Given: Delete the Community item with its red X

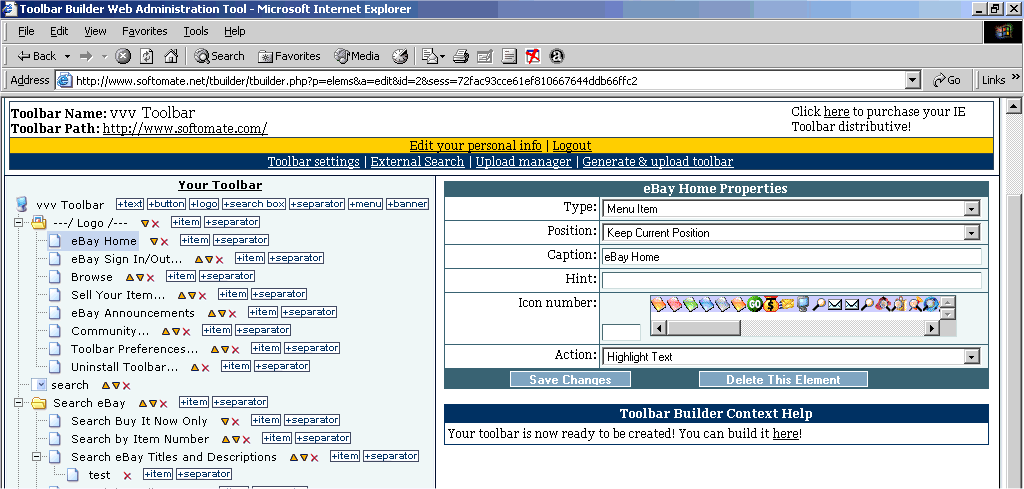Looking at the screenshot, I should (x=186, y=332).
